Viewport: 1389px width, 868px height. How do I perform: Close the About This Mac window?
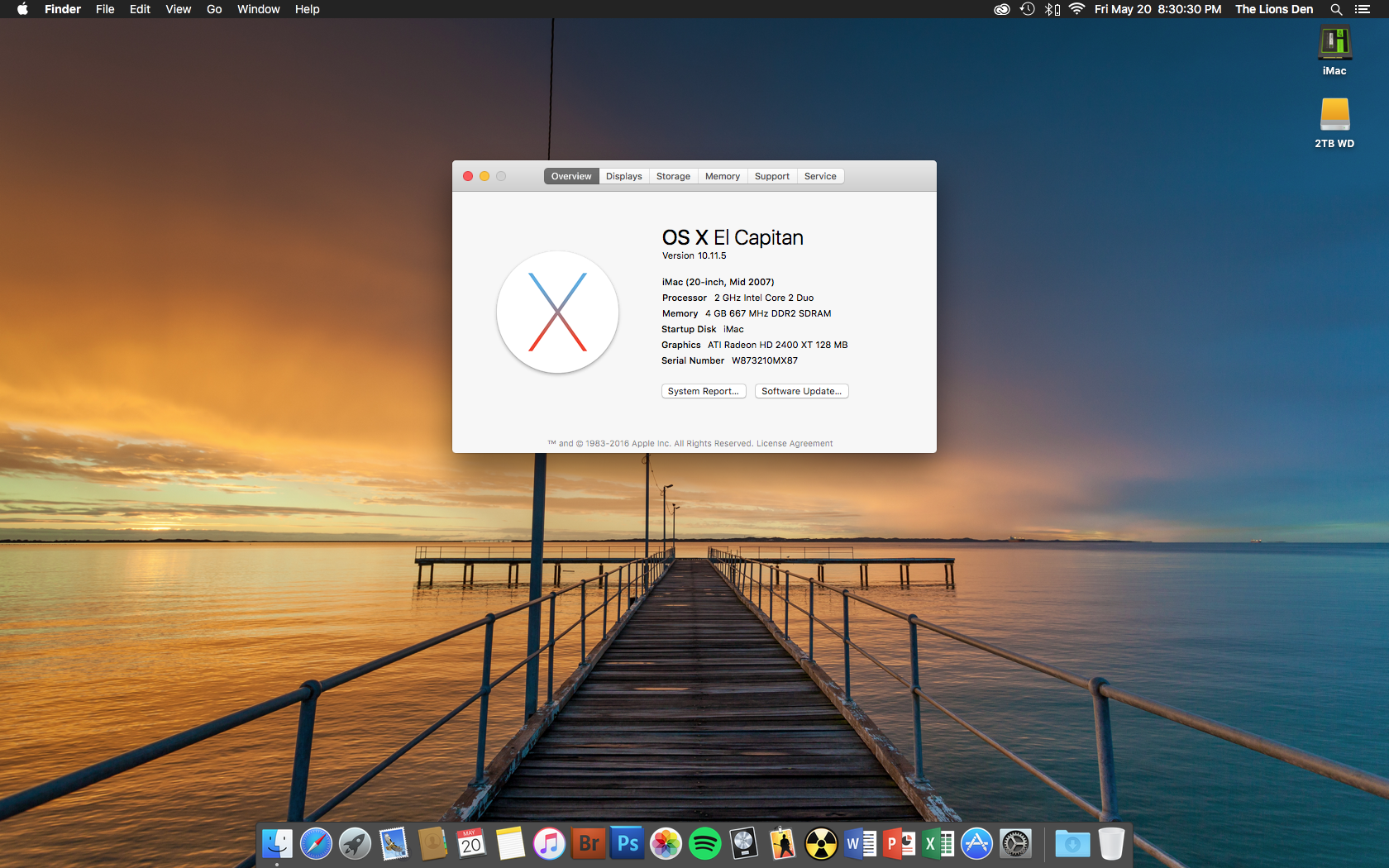[468, 176]
